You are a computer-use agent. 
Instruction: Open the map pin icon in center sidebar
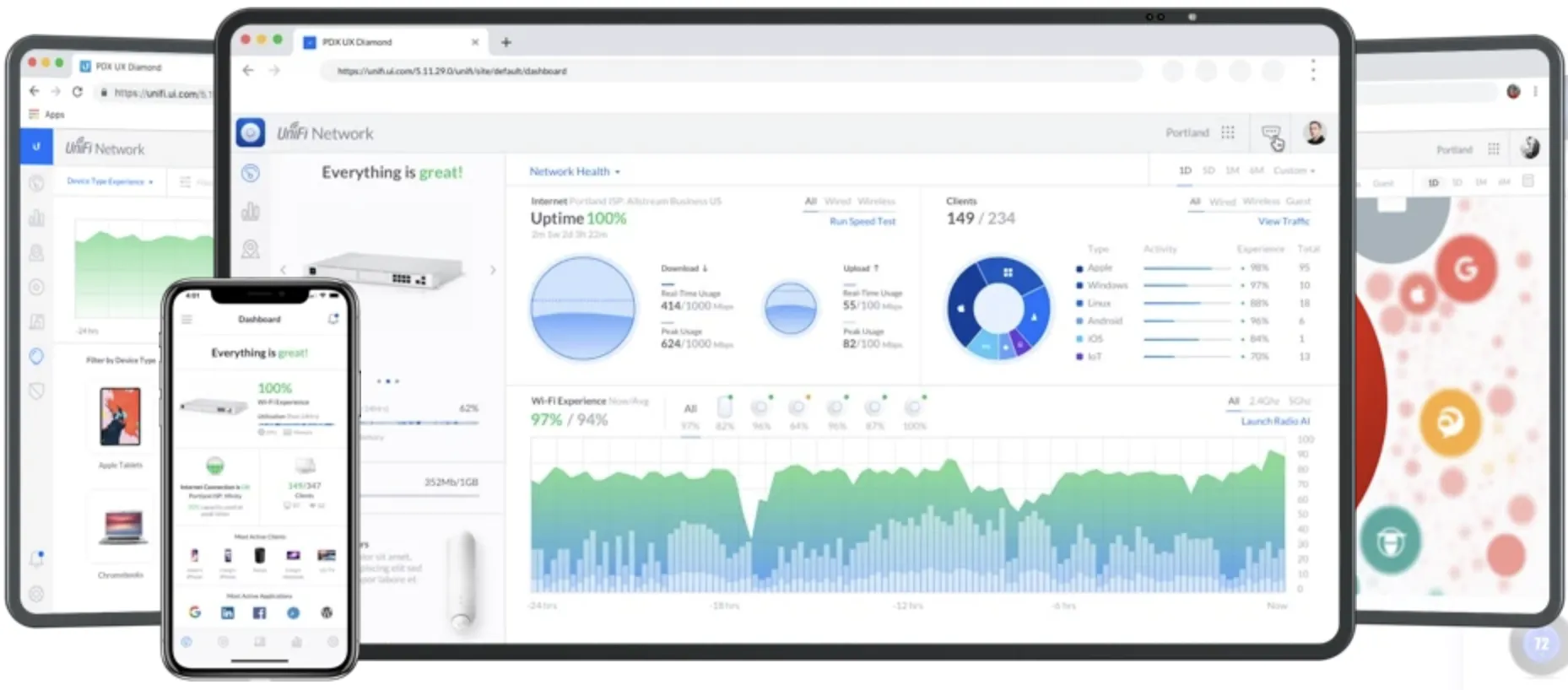[x=251, y=249]
